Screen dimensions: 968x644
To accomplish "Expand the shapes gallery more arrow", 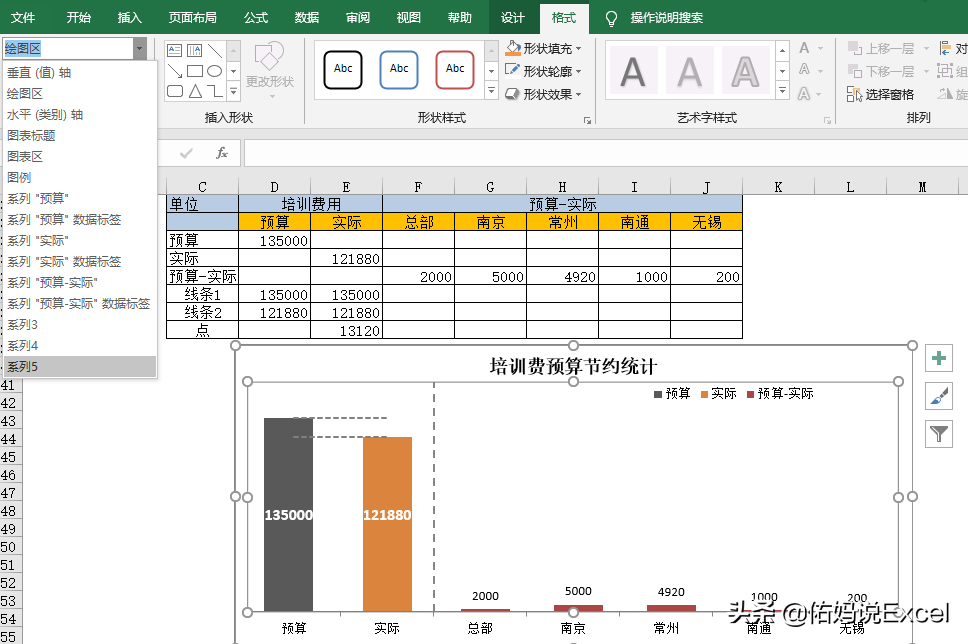I will pyautogui.click(x=233, y=92).
